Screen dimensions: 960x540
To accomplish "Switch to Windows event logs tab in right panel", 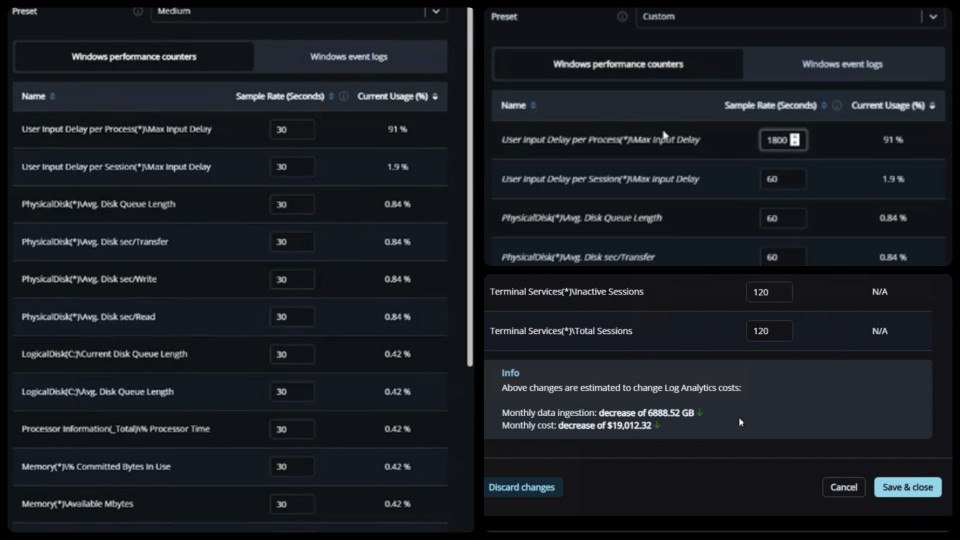I will [842, 64].
